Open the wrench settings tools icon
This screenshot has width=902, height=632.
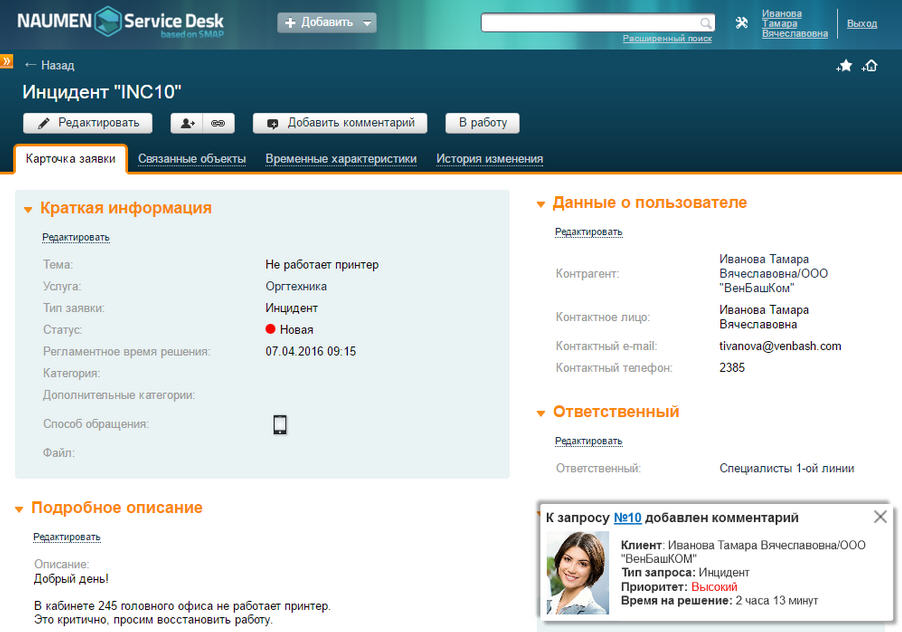tap(742, 23)
